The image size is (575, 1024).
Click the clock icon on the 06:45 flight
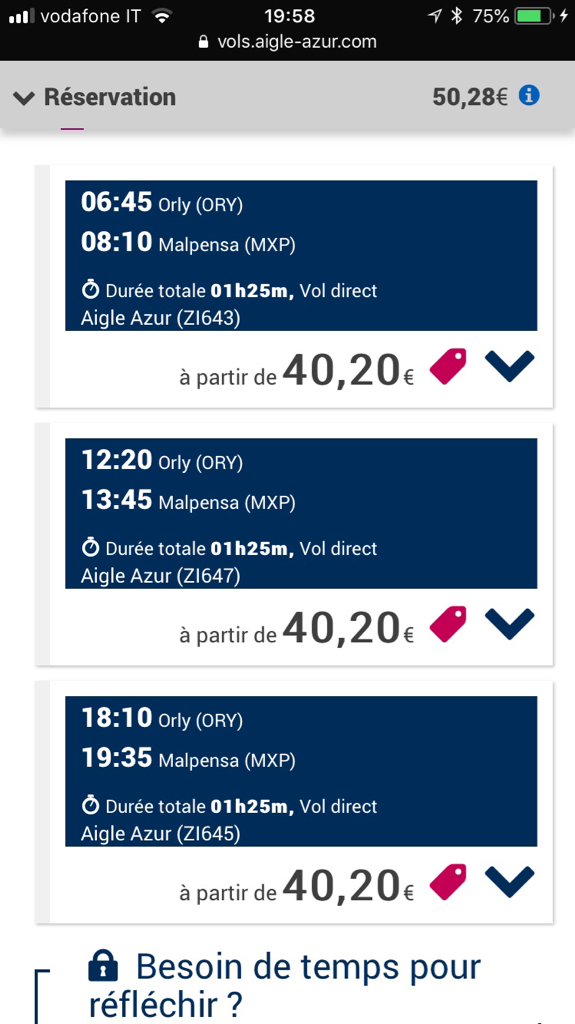[90, 291]
